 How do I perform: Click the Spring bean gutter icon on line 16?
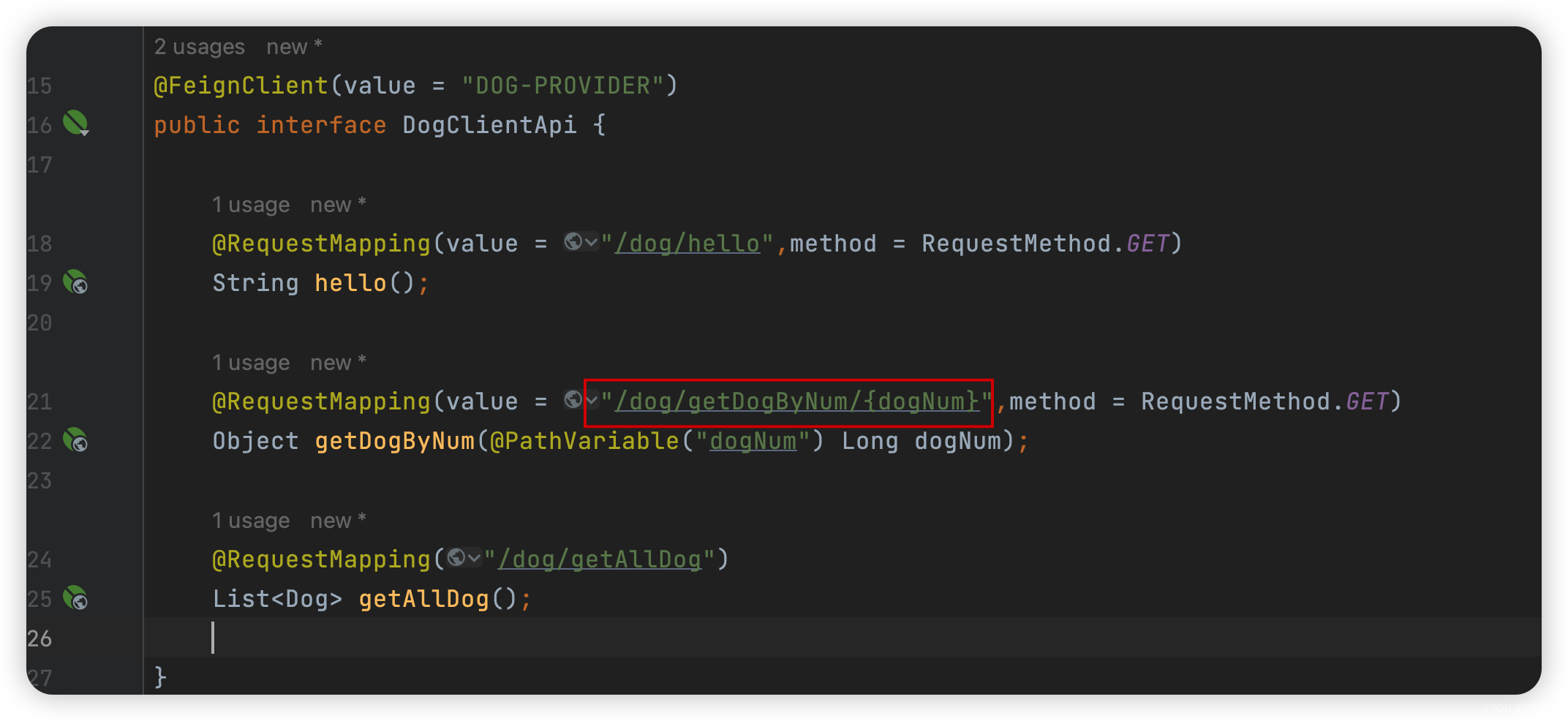(x=76, y=124)
